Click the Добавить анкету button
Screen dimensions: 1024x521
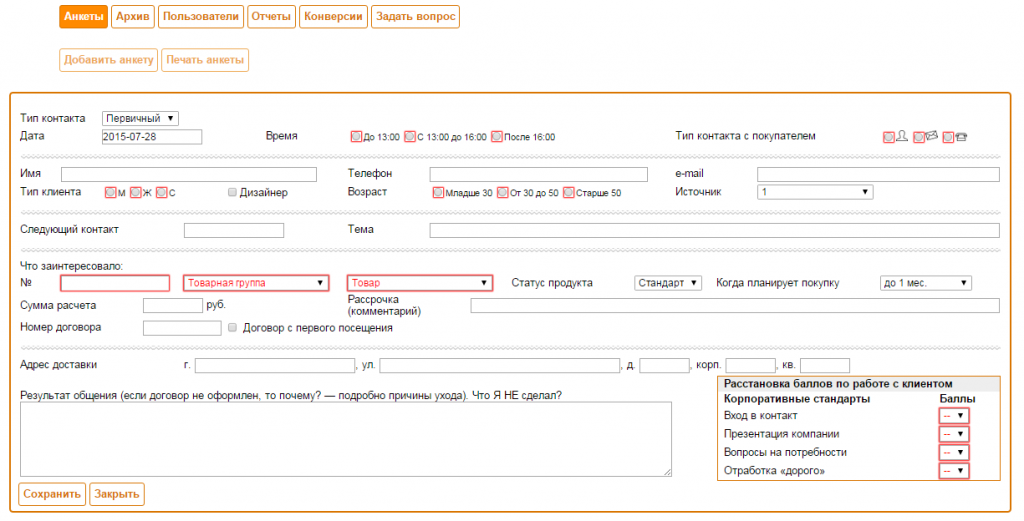pos(108,60)
